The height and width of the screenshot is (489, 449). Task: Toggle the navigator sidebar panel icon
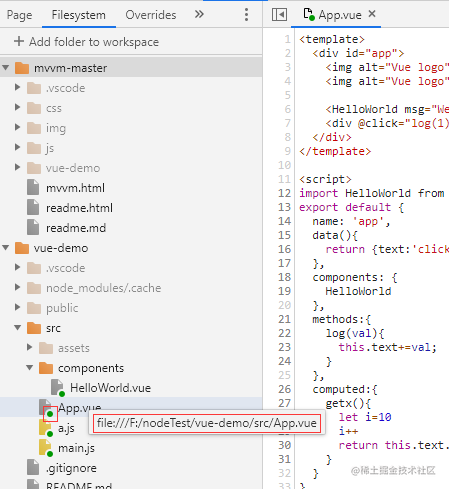pos(279,15)
